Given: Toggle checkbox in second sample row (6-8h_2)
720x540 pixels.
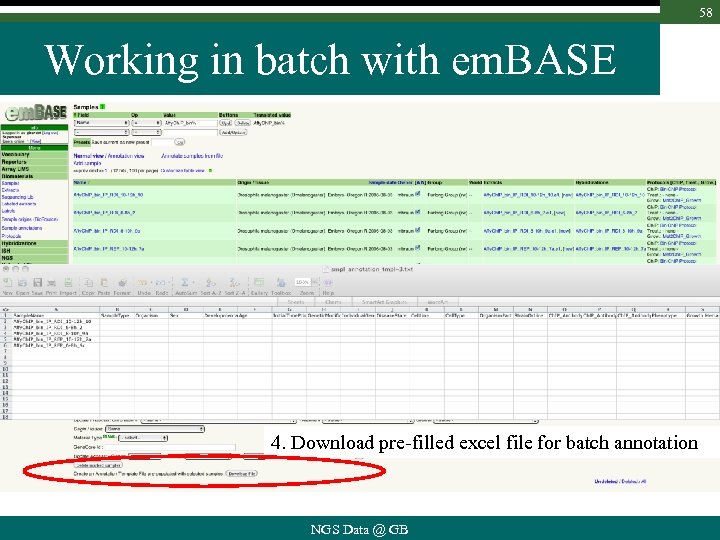Looking at the screenshot, I should click(417, 212).
